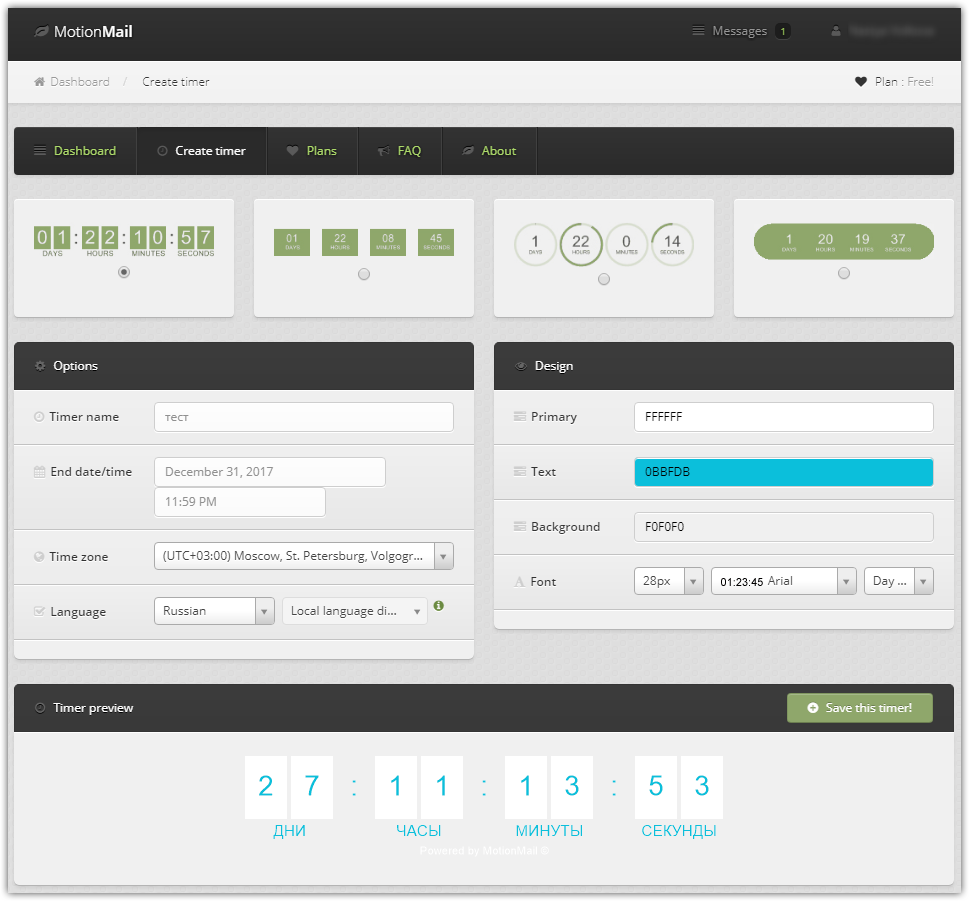The height and width of the screenshot is (901, 969).
Task: Click the cyan Text color field
Action: tap(783, 472)
